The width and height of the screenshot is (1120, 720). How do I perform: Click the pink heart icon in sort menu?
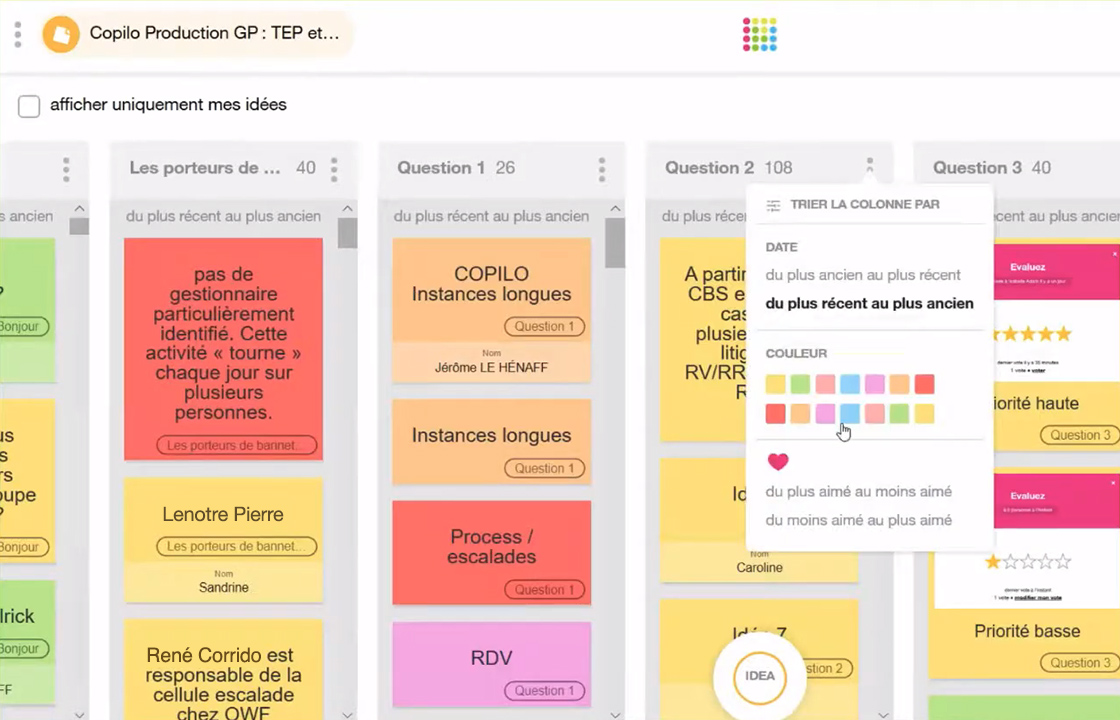(778, 461)
